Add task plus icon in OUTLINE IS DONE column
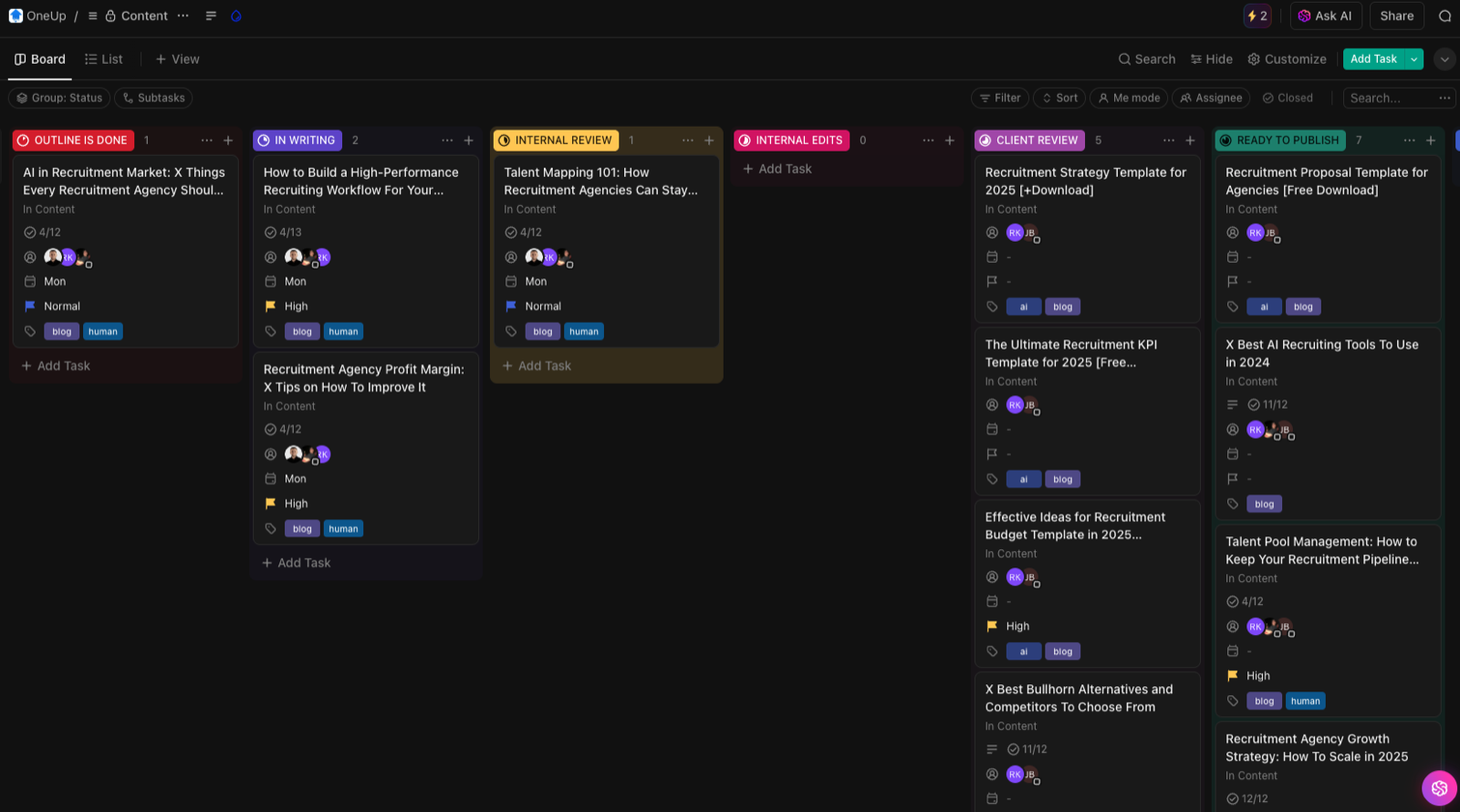This screenshot has width=1460, height=812. click(x=228, y=141)
